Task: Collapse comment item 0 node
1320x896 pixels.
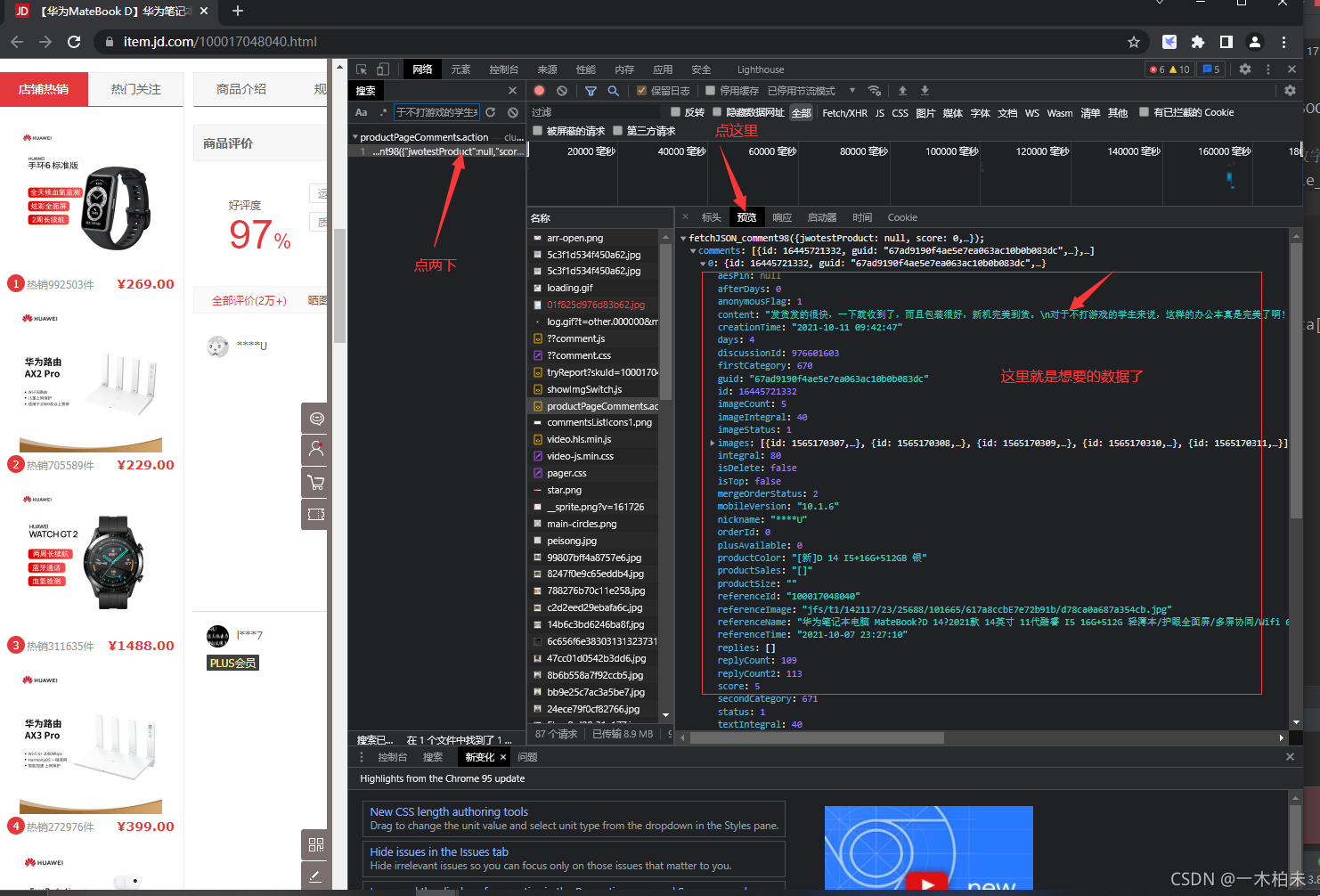Action: tap(703, 264)
